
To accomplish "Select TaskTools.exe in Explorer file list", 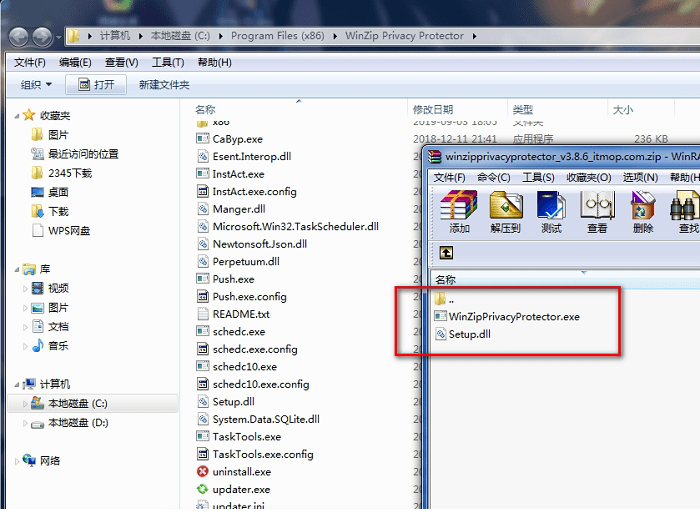I will tap(239, 437).
